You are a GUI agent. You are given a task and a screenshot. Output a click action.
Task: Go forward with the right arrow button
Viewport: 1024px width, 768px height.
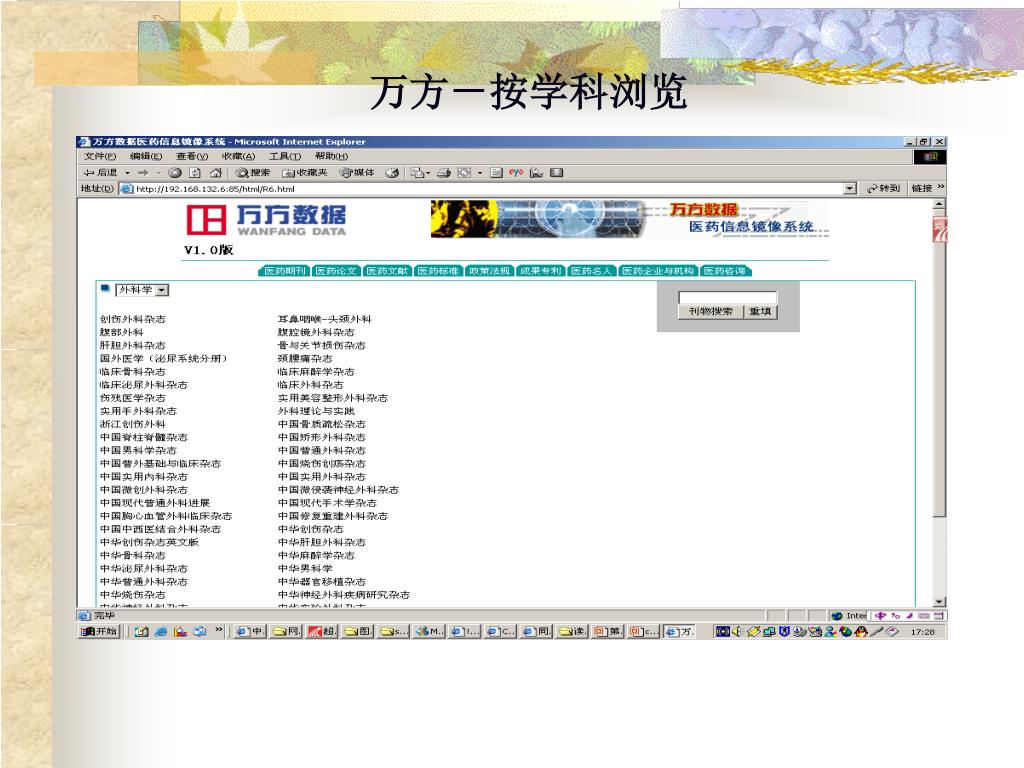[142, 172]
